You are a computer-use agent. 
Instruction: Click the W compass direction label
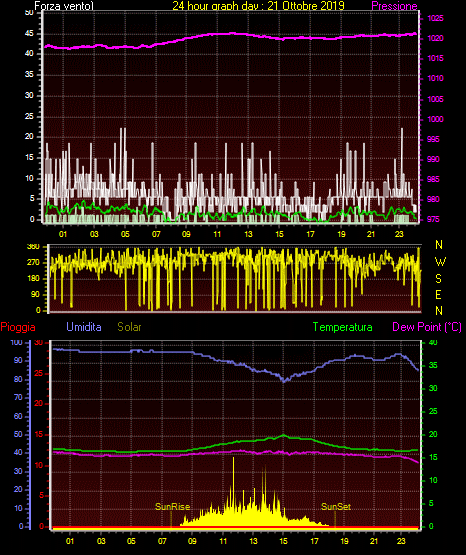440,262
